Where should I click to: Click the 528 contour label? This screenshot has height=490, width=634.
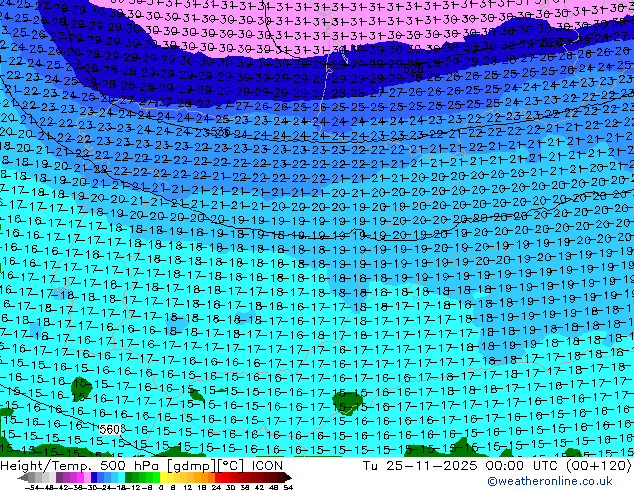coord(416,69)
